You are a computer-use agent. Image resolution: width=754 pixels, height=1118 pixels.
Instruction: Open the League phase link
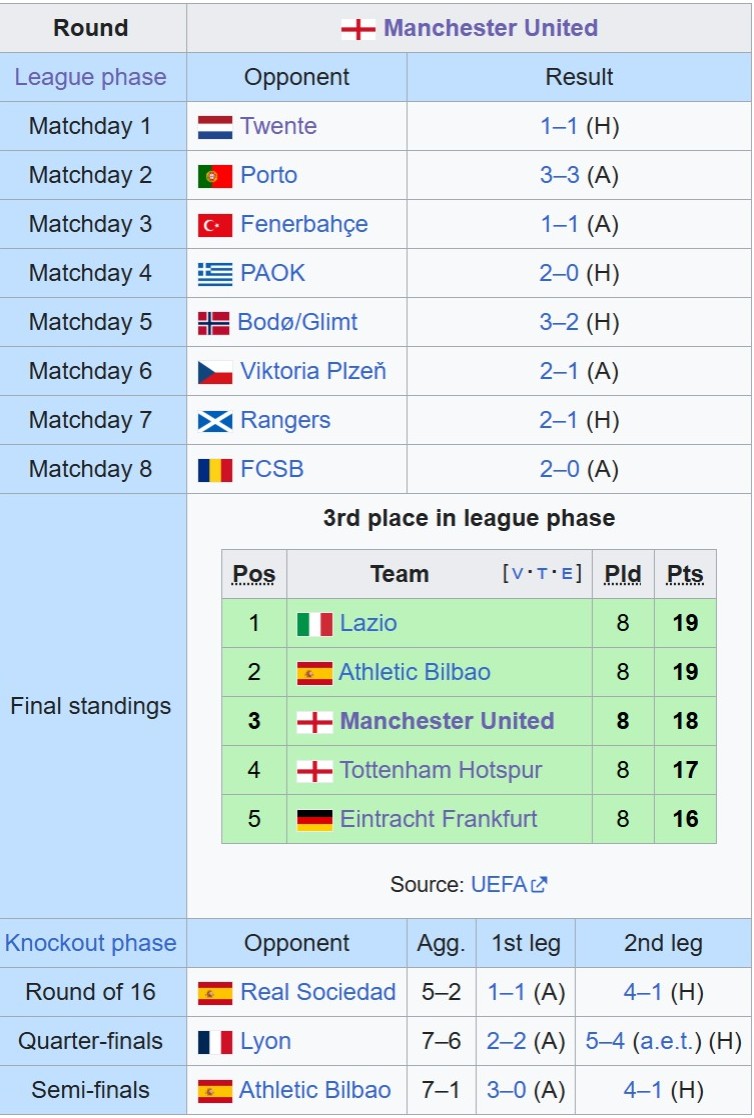(x=91, y=77)
